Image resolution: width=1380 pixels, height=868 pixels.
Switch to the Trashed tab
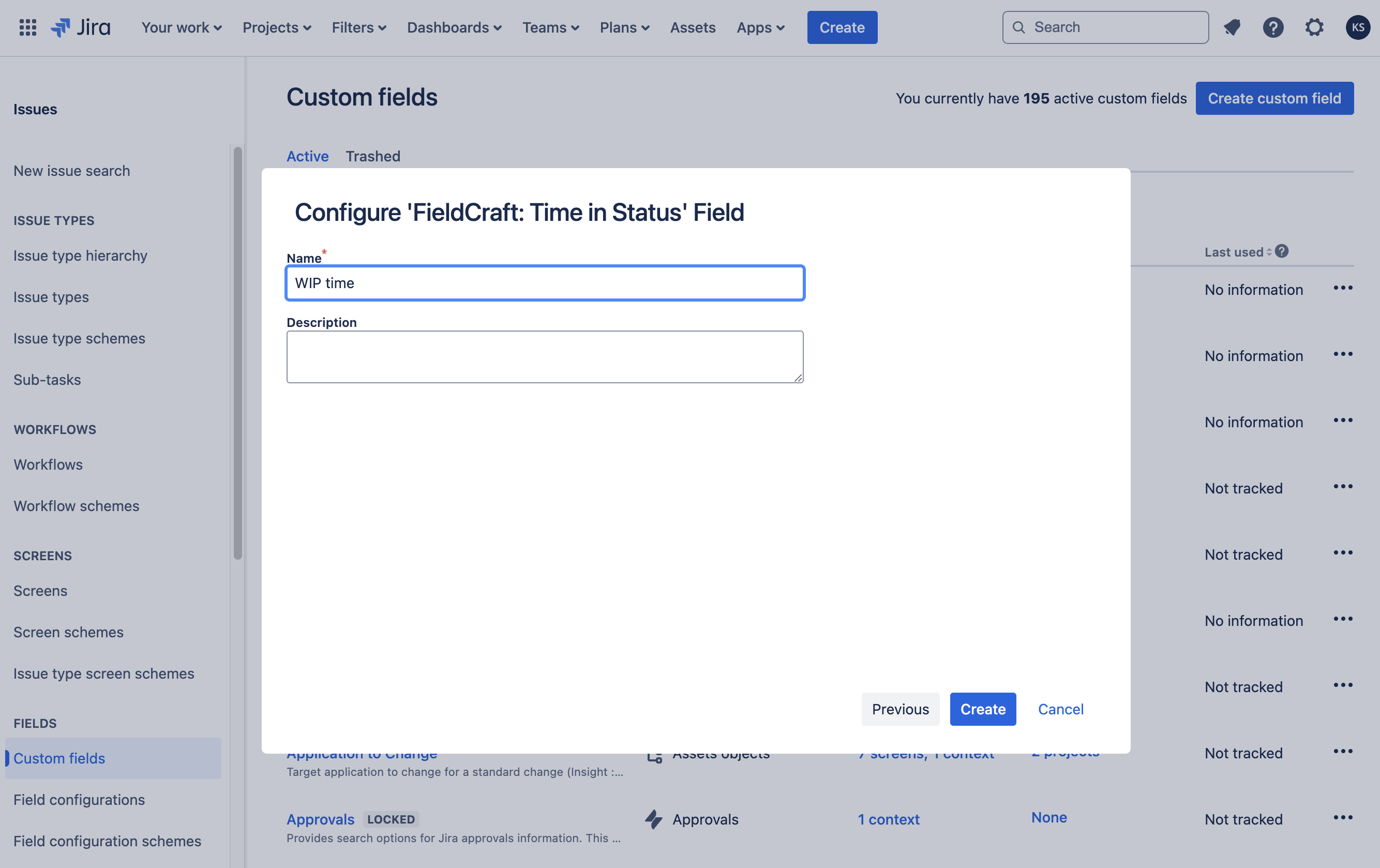(372, 156)
